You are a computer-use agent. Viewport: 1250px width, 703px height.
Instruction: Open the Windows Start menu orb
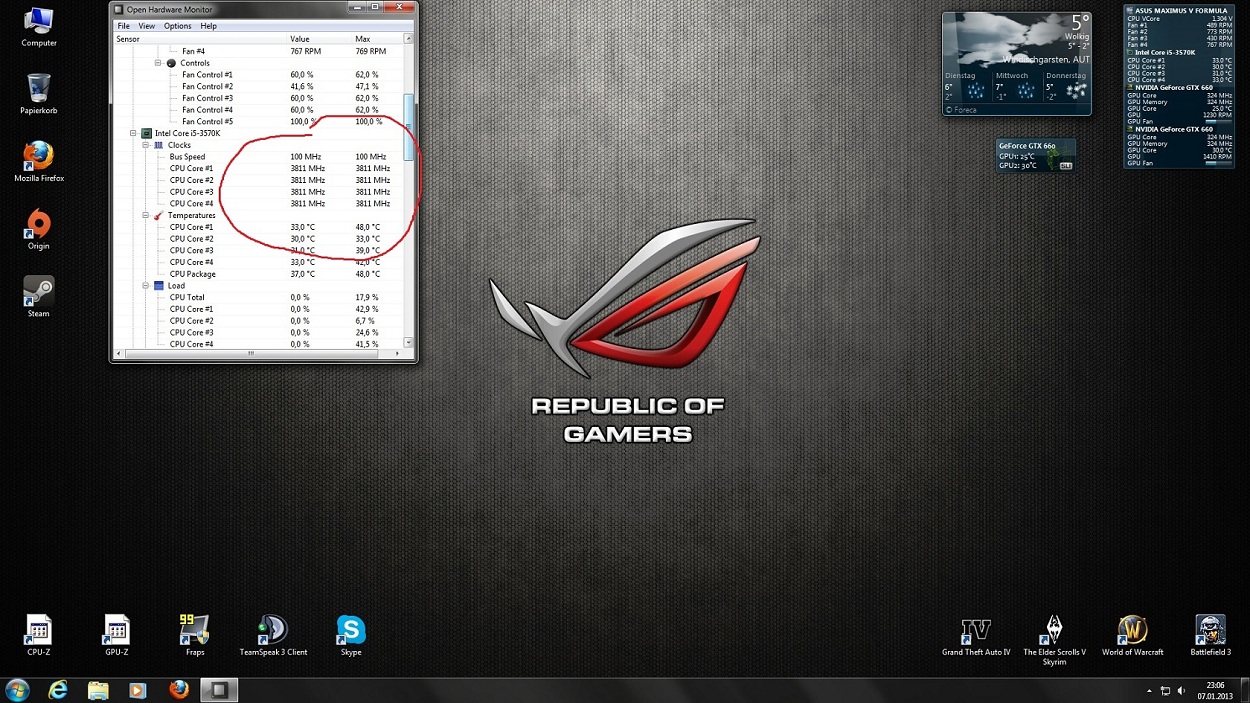[x=17, y=690]
